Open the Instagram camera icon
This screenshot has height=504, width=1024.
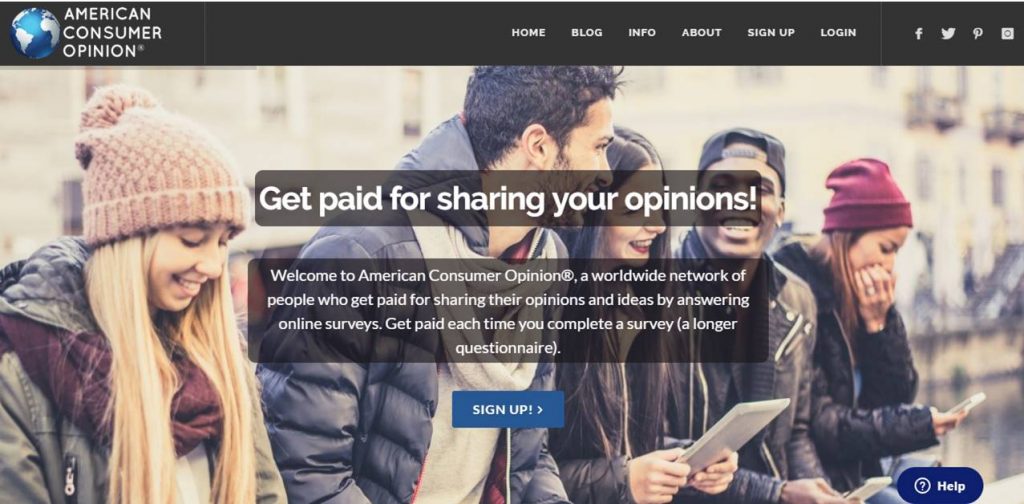(x=1008, y=33)
